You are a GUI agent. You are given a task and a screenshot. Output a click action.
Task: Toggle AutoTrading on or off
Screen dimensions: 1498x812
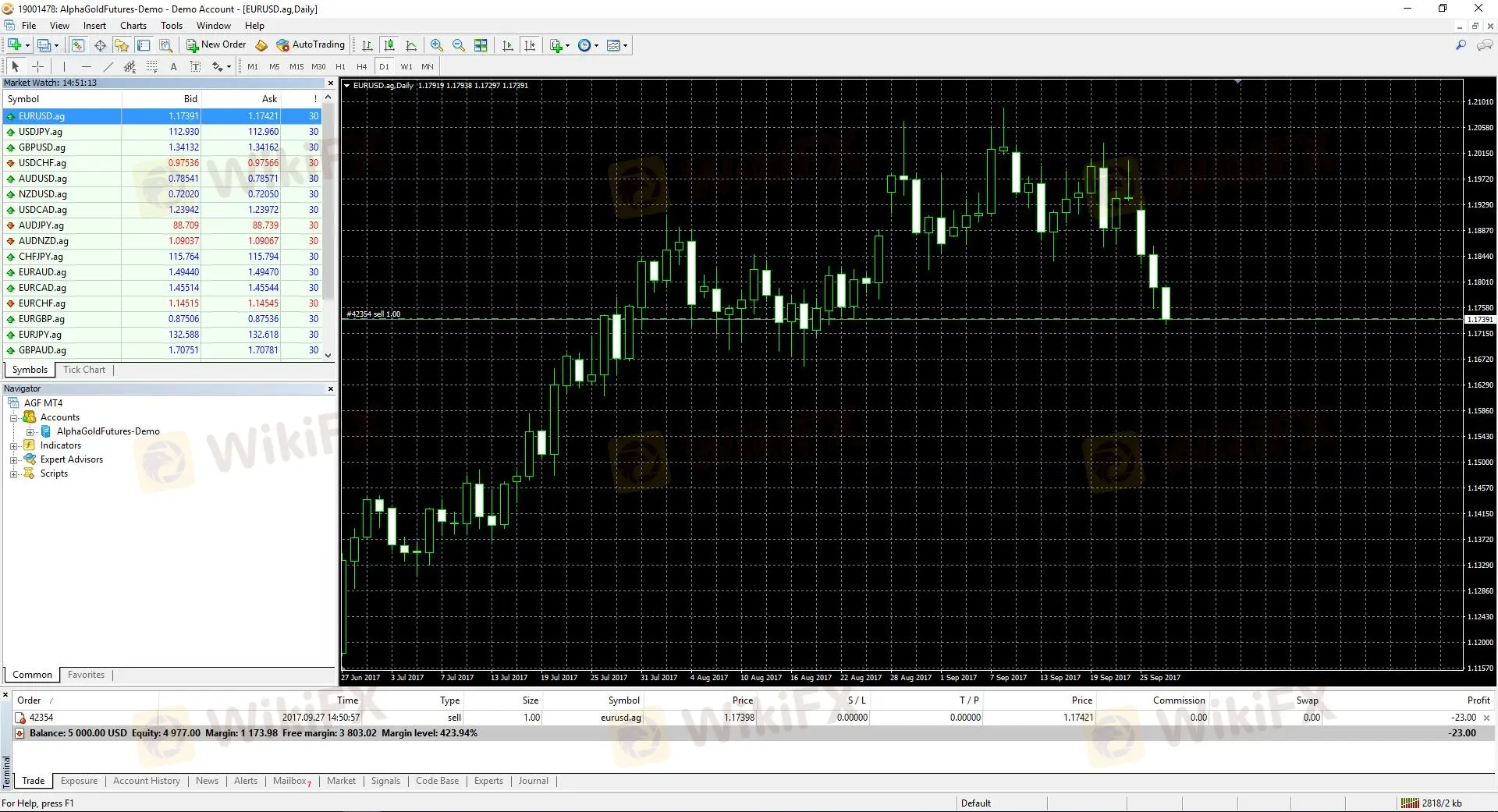[311, 45]
